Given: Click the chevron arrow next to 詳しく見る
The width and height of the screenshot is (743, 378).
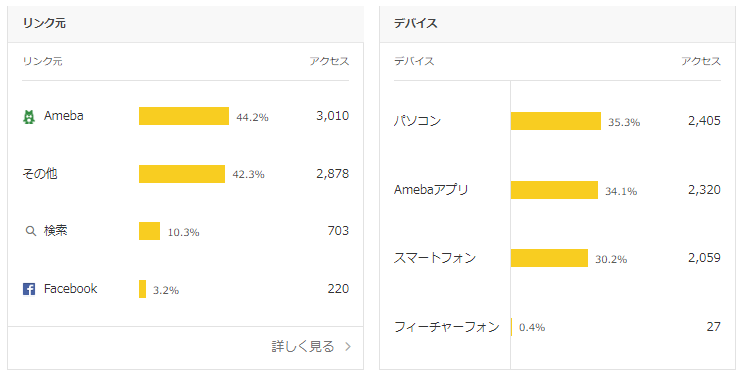Looking at the screenshot, I should tap(348, 347).
